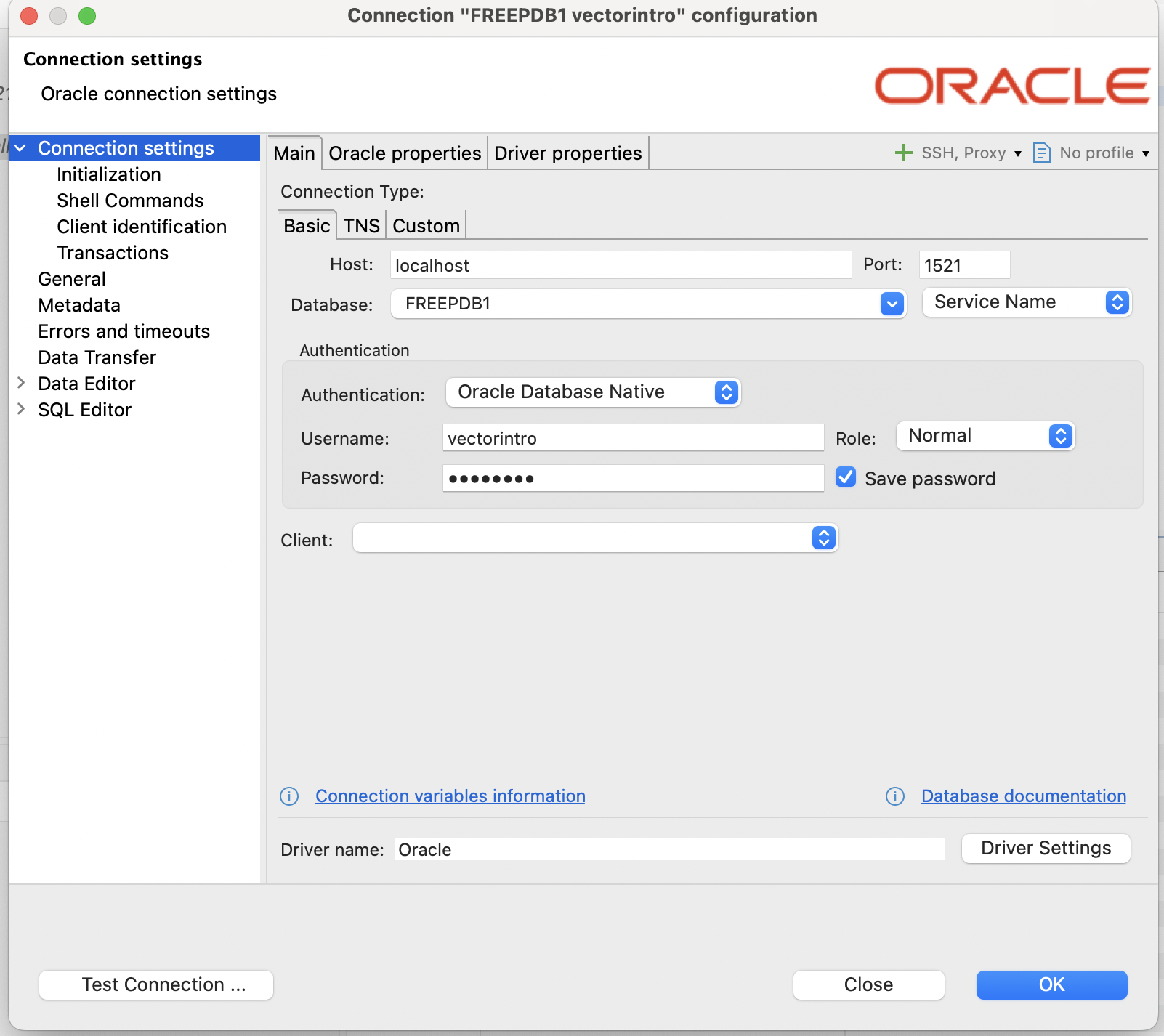Viewport: 1164px width, 1036px height.
Task: Select Errors and timeouts in the tree
Action: point(124,331)
